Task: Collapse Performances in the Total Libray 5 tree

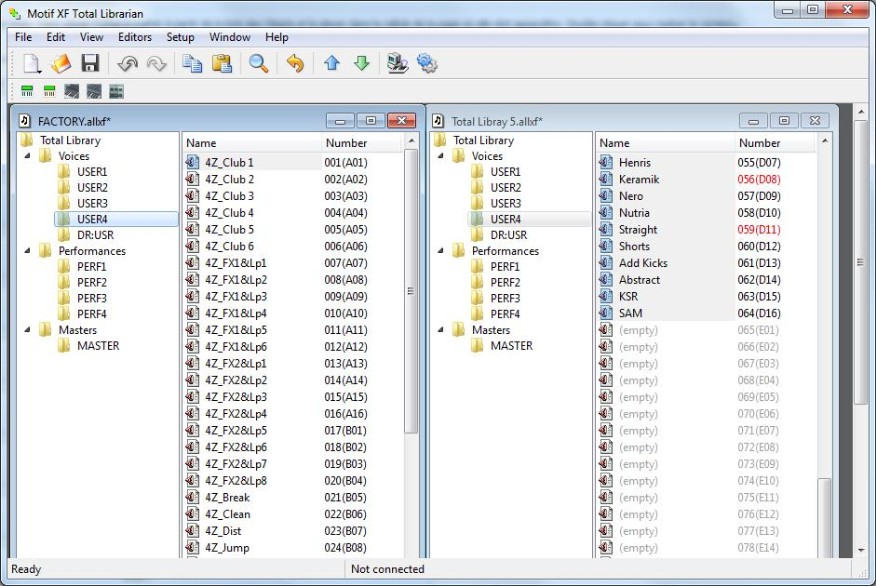Action: 440,251
